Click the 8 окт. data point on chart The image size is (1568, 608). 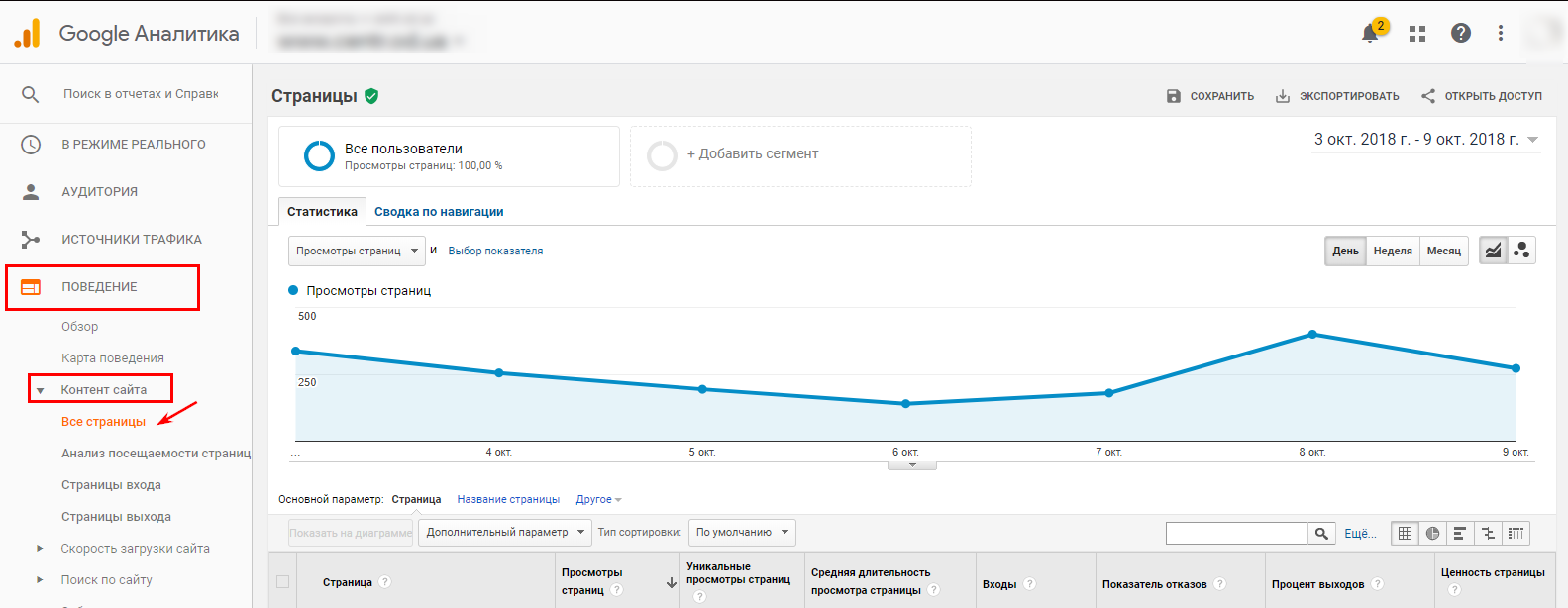pyautogui.click(x=1312, y=335)
